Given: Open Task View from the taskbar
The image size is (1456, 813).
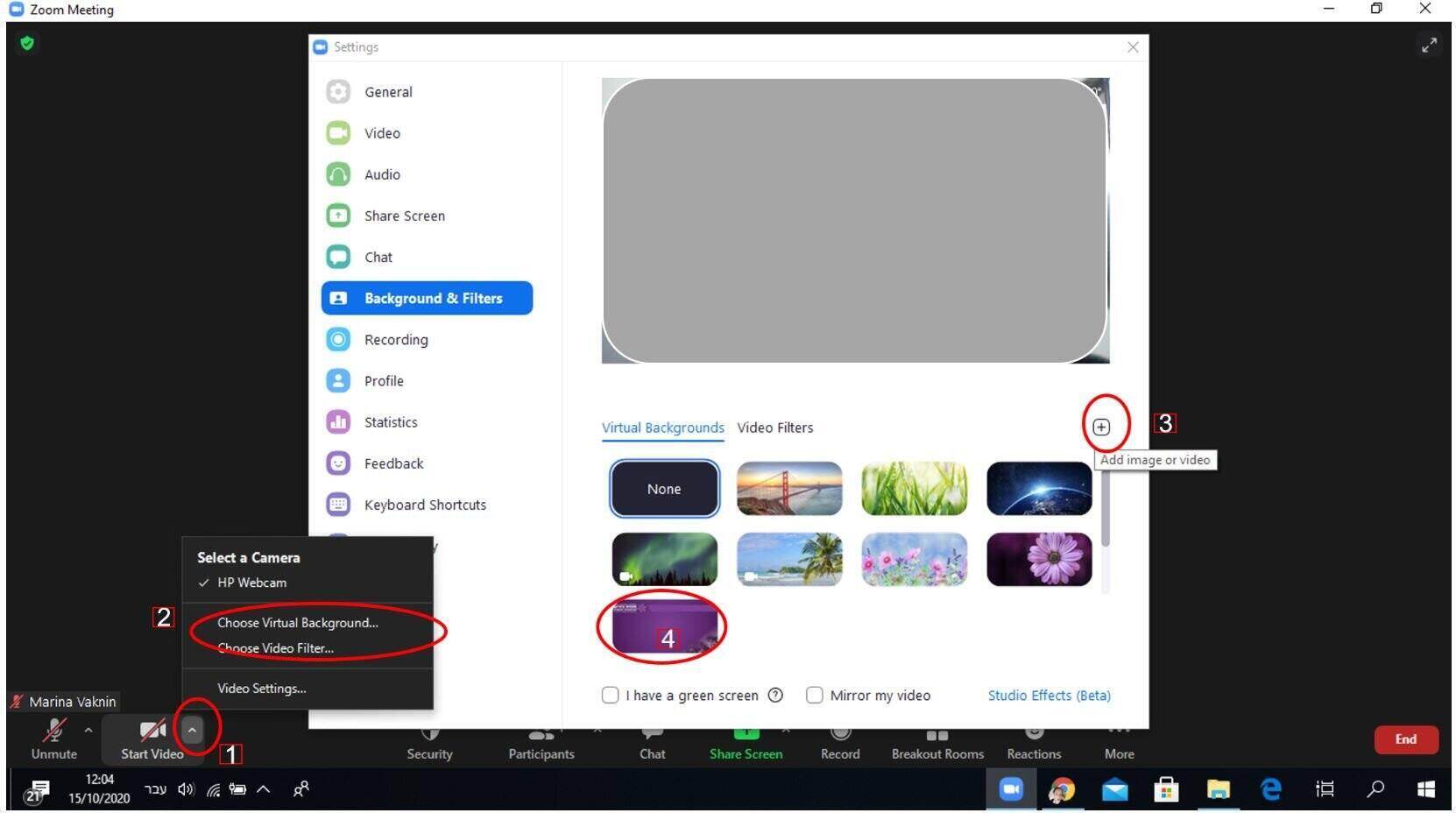Looking at the screenshot, I should tap(1325, 789).
